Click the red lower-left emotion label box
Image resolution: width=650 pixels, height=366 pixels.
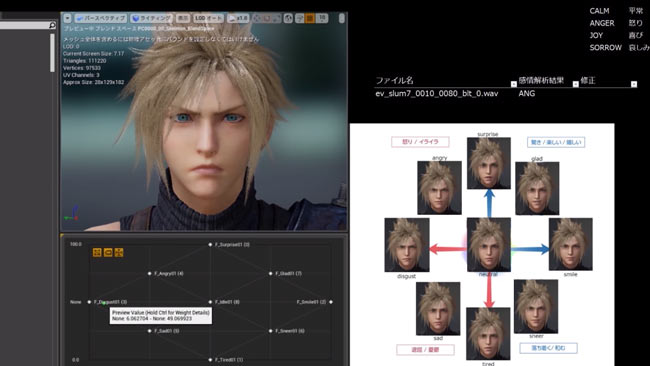(425, 350)
